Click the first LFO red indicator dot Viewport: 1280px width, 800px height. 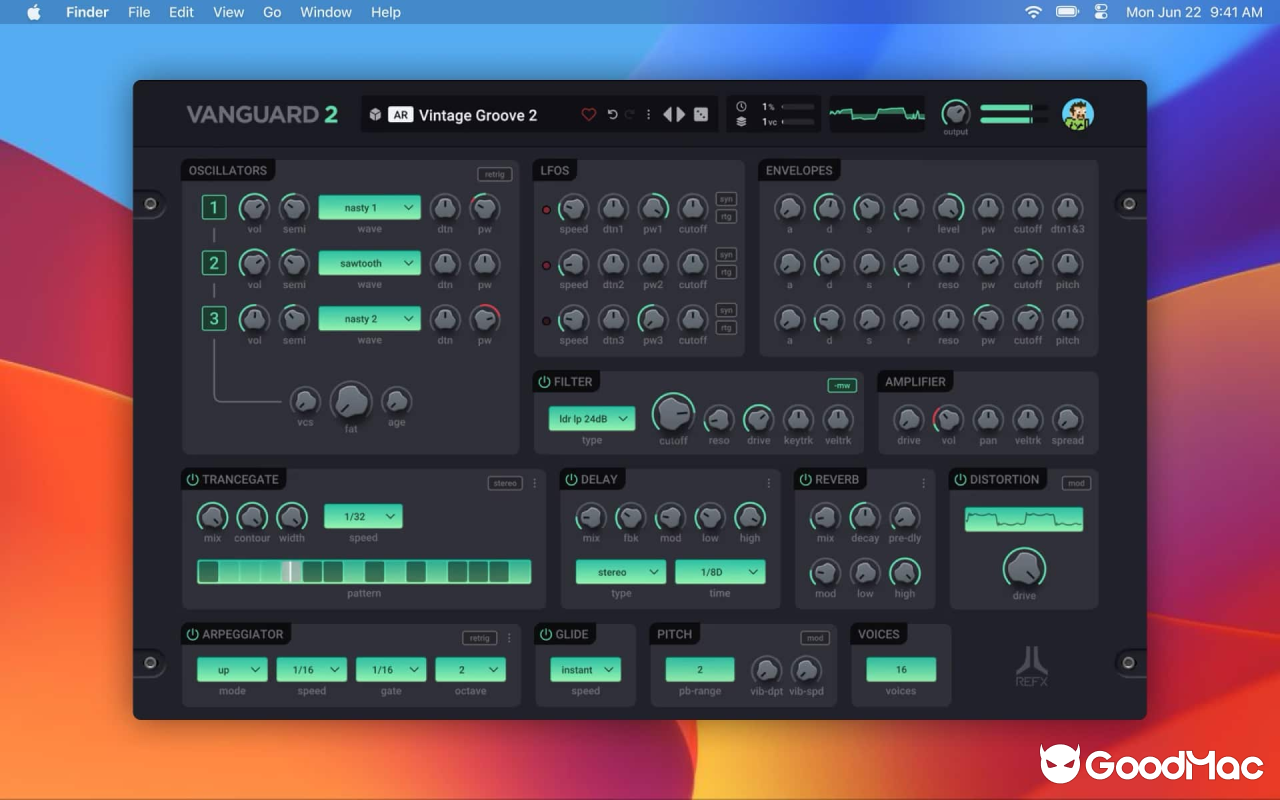pyautogui.click(x=546, y=210)
